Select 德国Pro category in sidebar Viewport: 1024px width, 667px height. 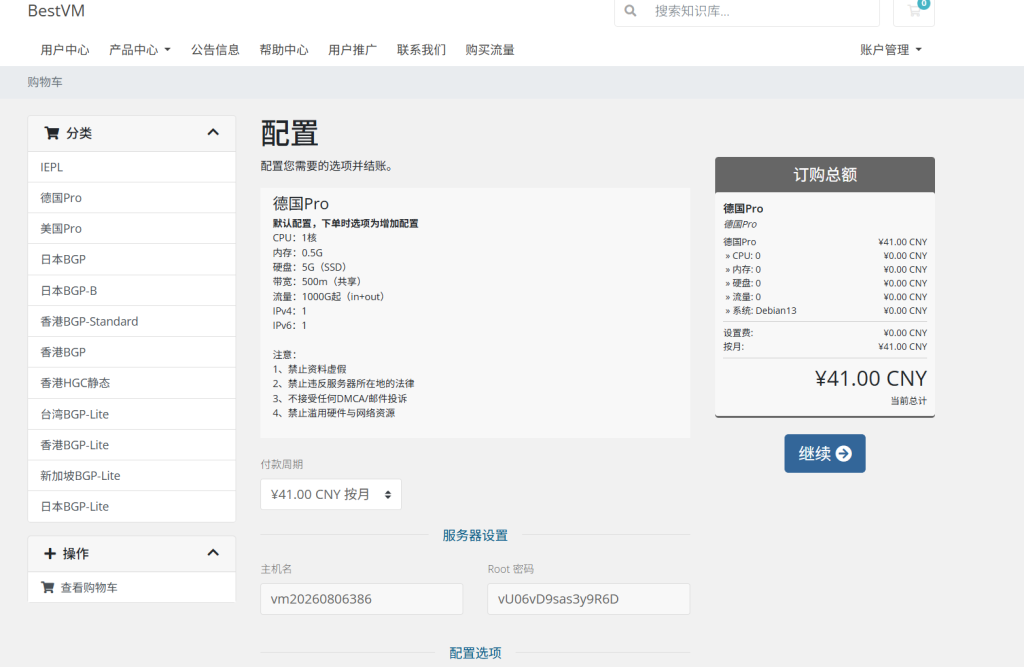tap(132, 198)
